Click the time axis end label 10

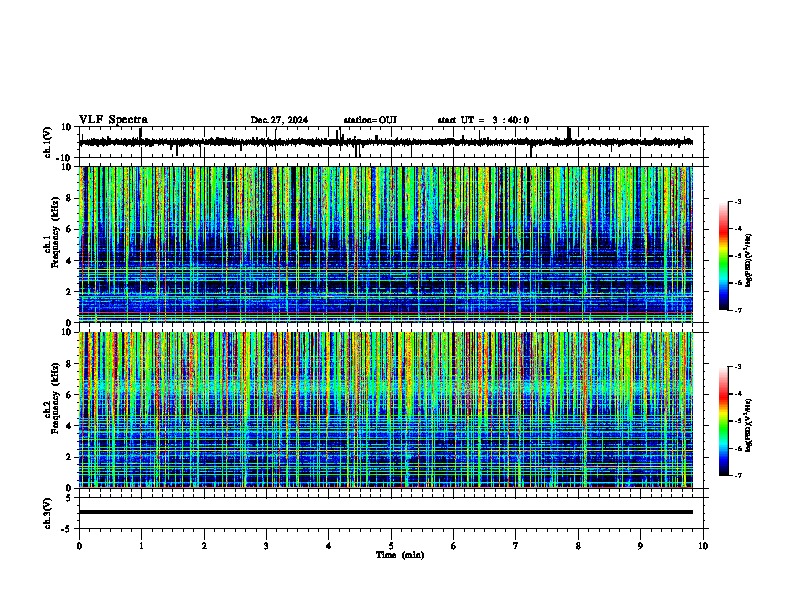pyautogui.click(x=703, y=546)
